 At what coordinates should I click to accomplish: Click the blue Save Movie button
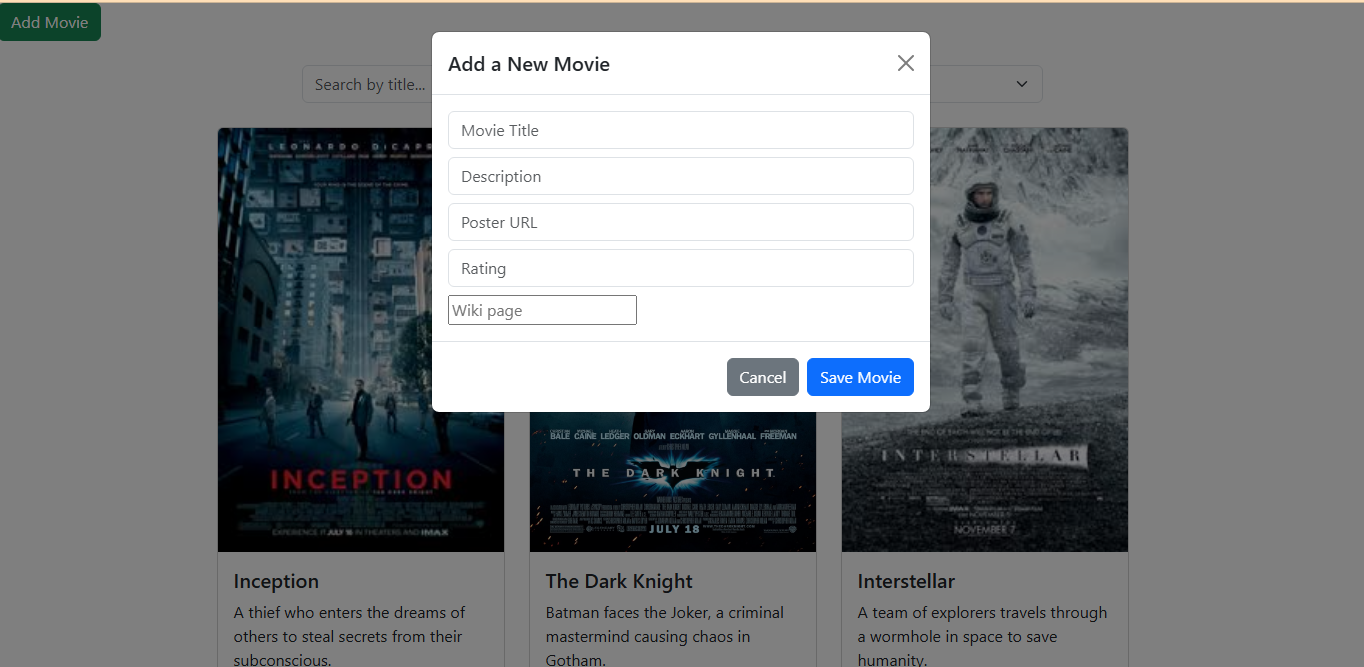tap(860, 377)
